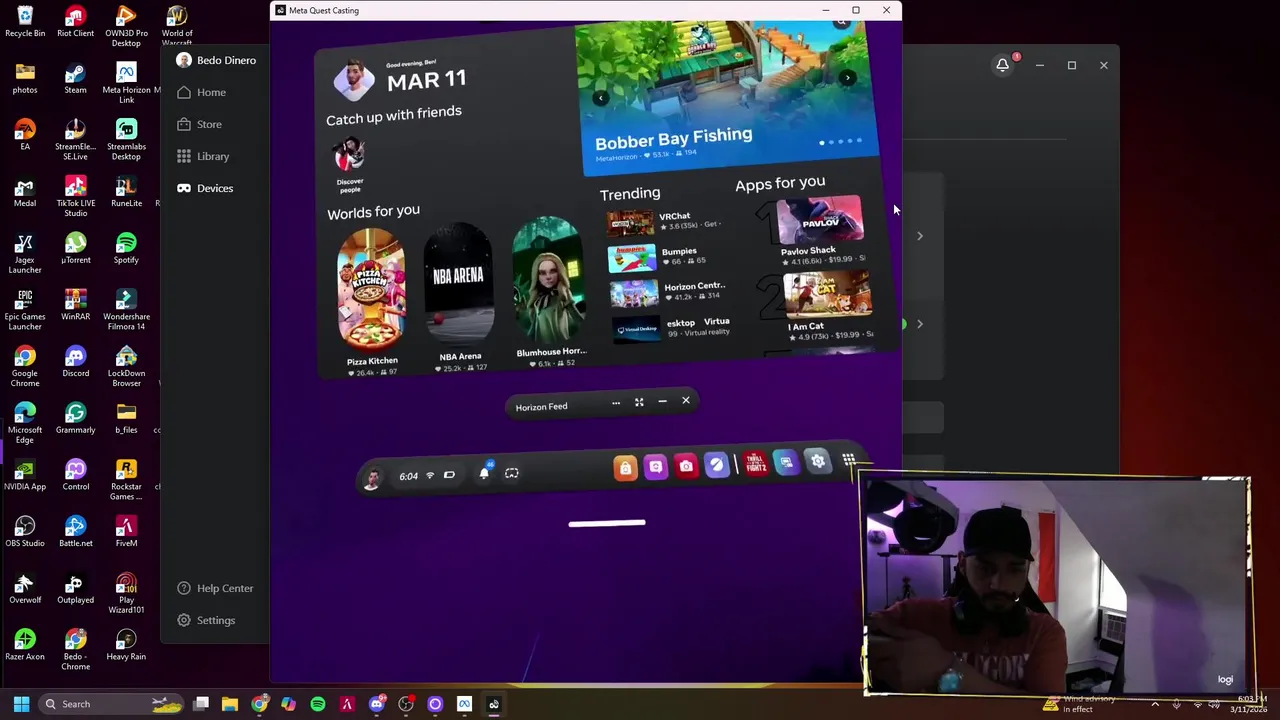Open quick settings at the 6:04 clock
This screenshot has height=720, width=1280.
pyautogui.click(x=408, y=476)
